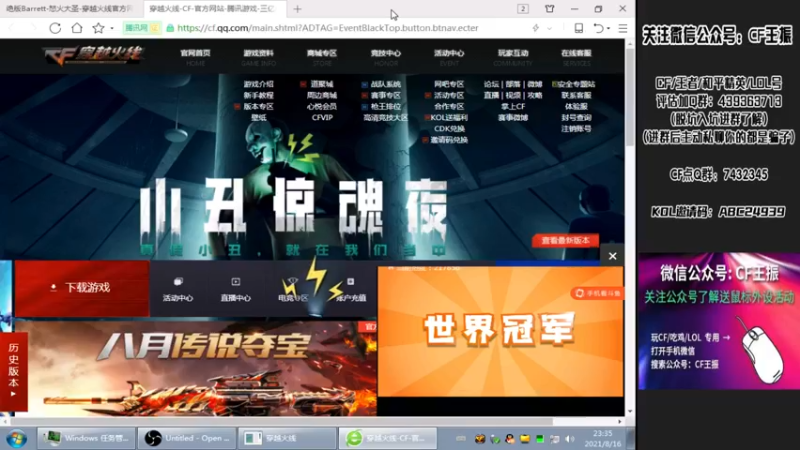Click 版本专区 submenu link
800x450 pixels.
[x=259, y=107]
